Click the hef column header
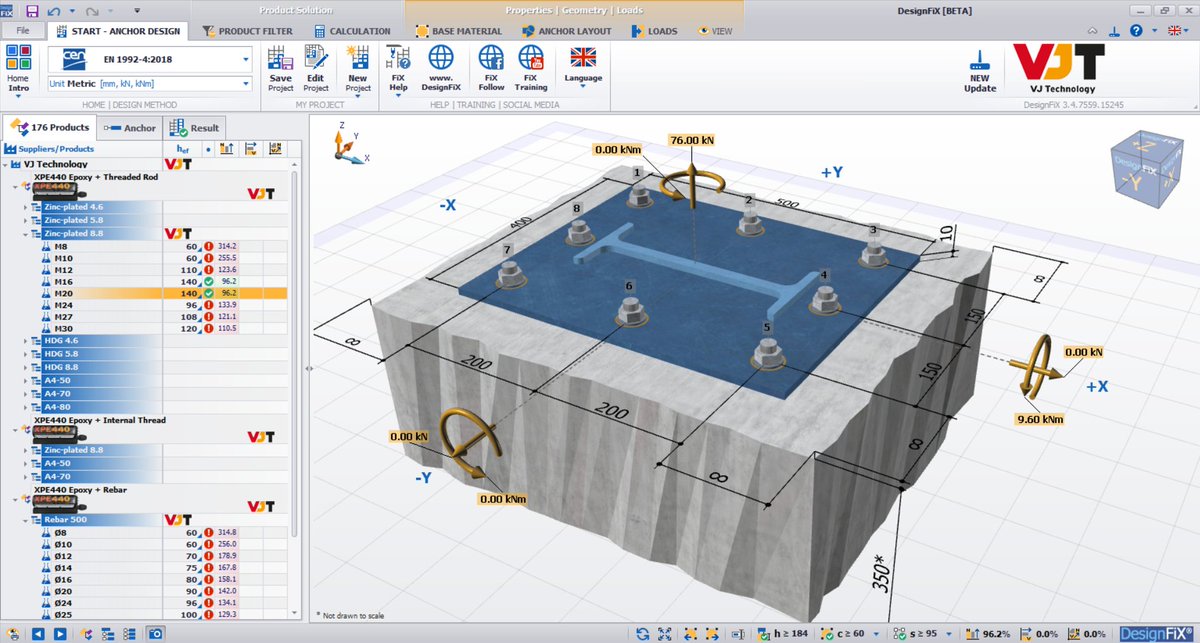 click(183, 149)
